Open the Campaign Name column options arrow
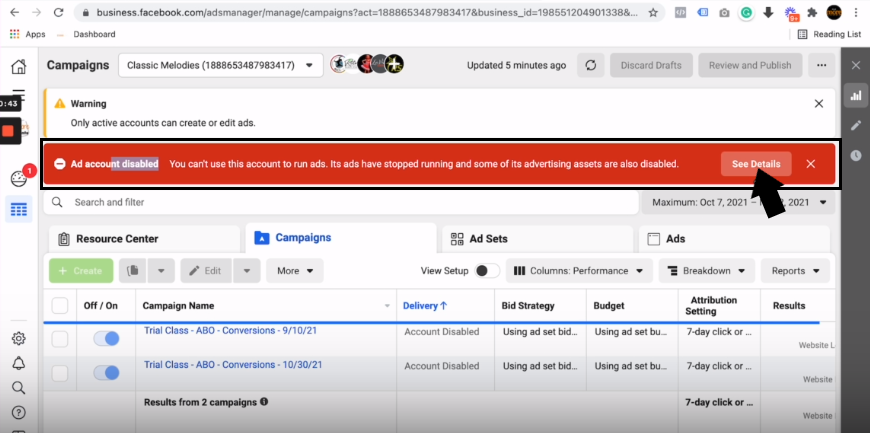 [387, 306]
